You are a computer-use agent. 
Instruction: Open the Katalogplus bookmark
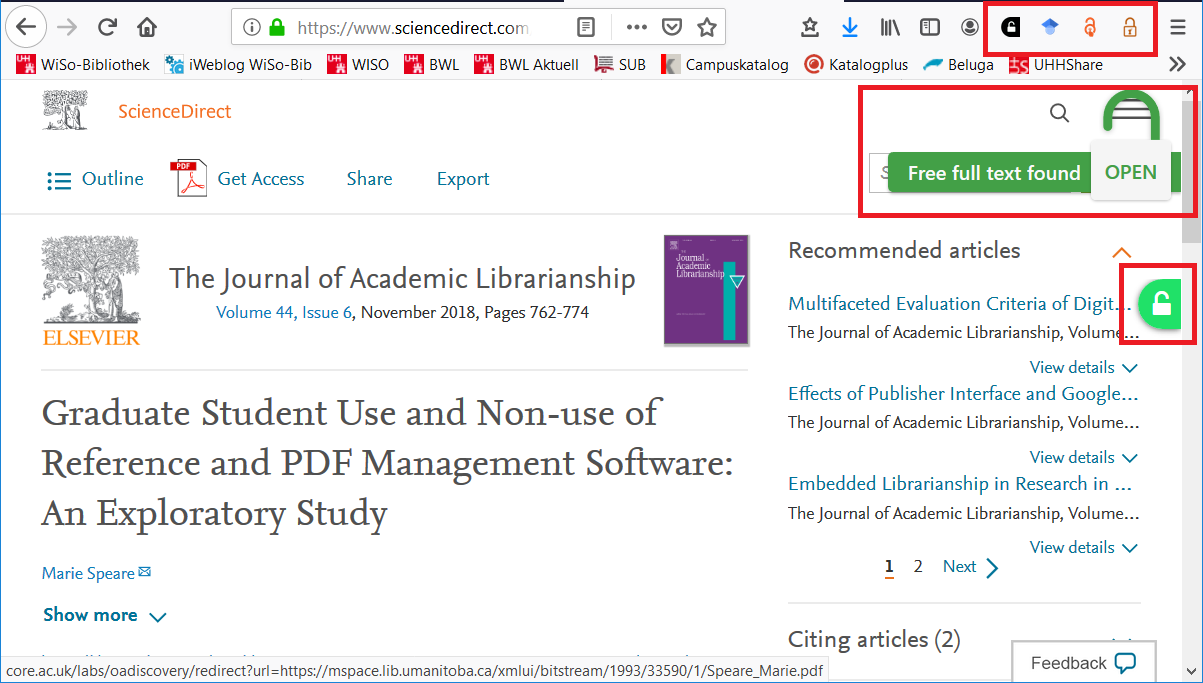[856, 65]
